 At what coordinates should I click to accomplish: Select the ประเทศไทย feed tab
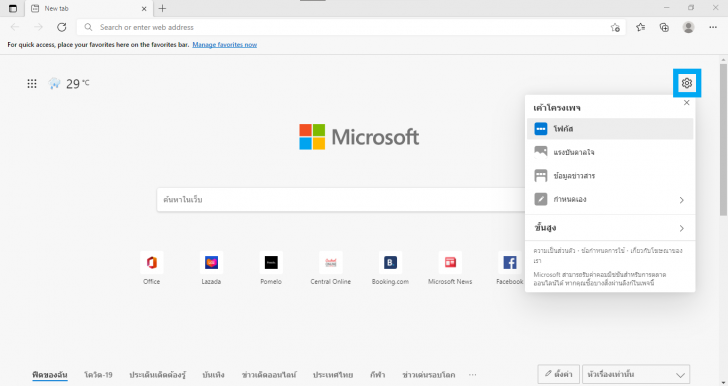click(333, 374)
